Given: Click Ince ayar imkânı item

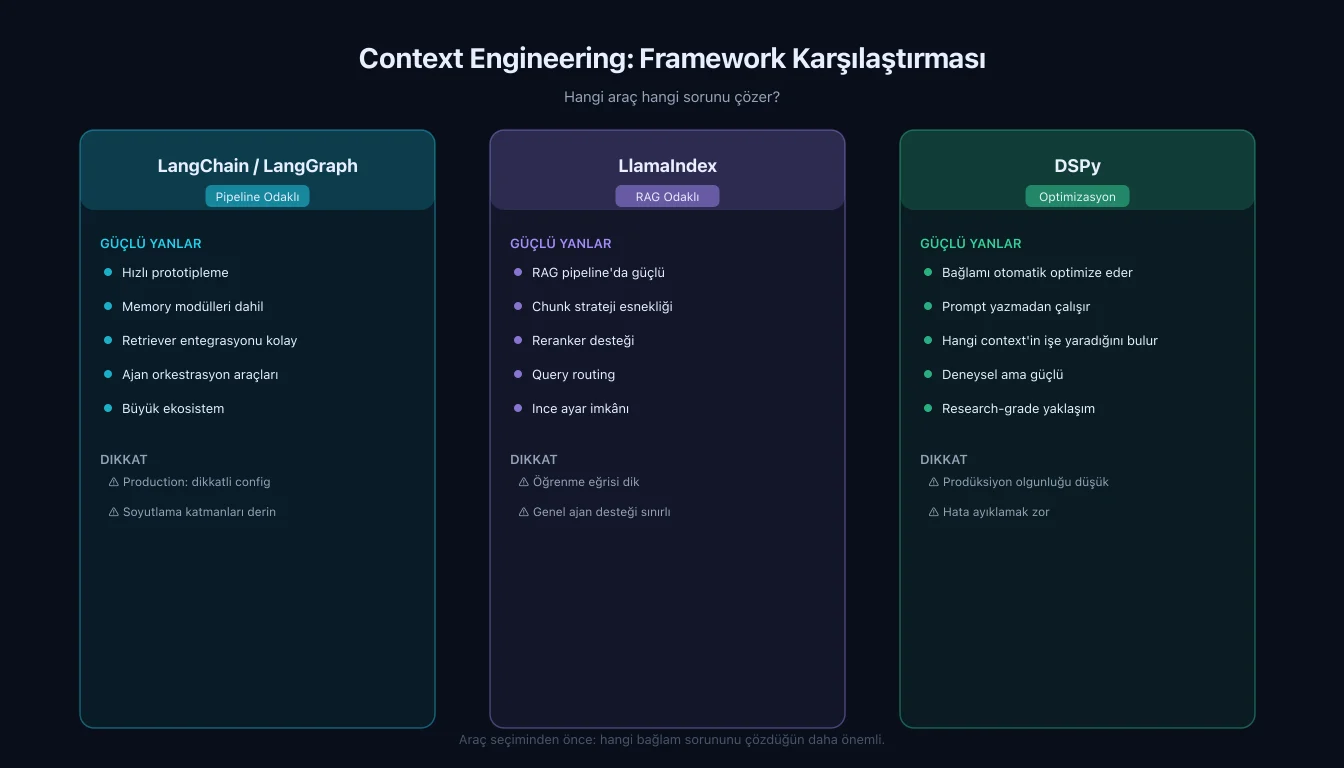Looking at the screenshot, I should pyautogui.click(x=580, y=409).
